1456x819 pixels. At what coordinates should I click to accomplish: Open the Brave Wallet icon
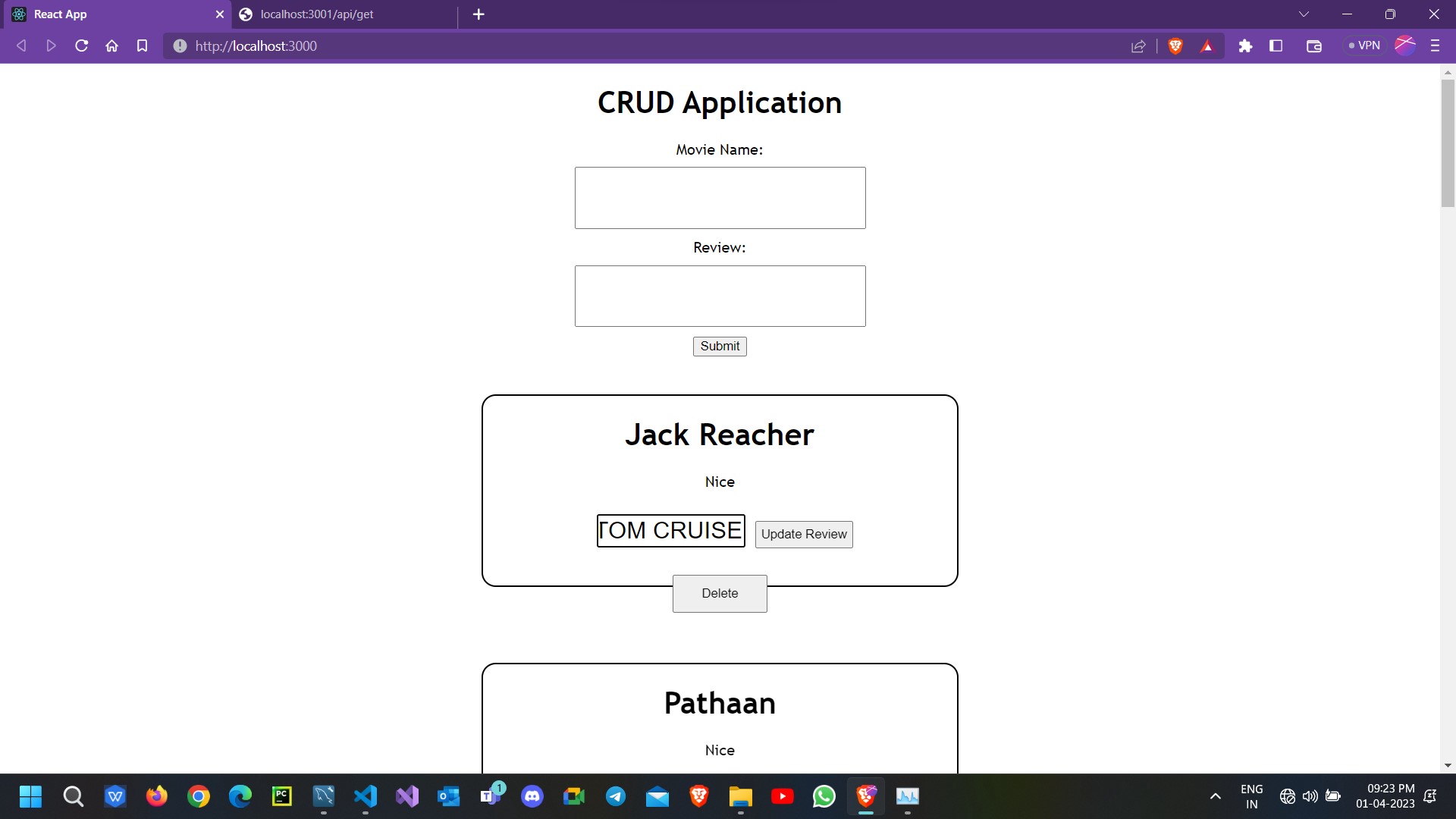click(x=1313, y=45)
